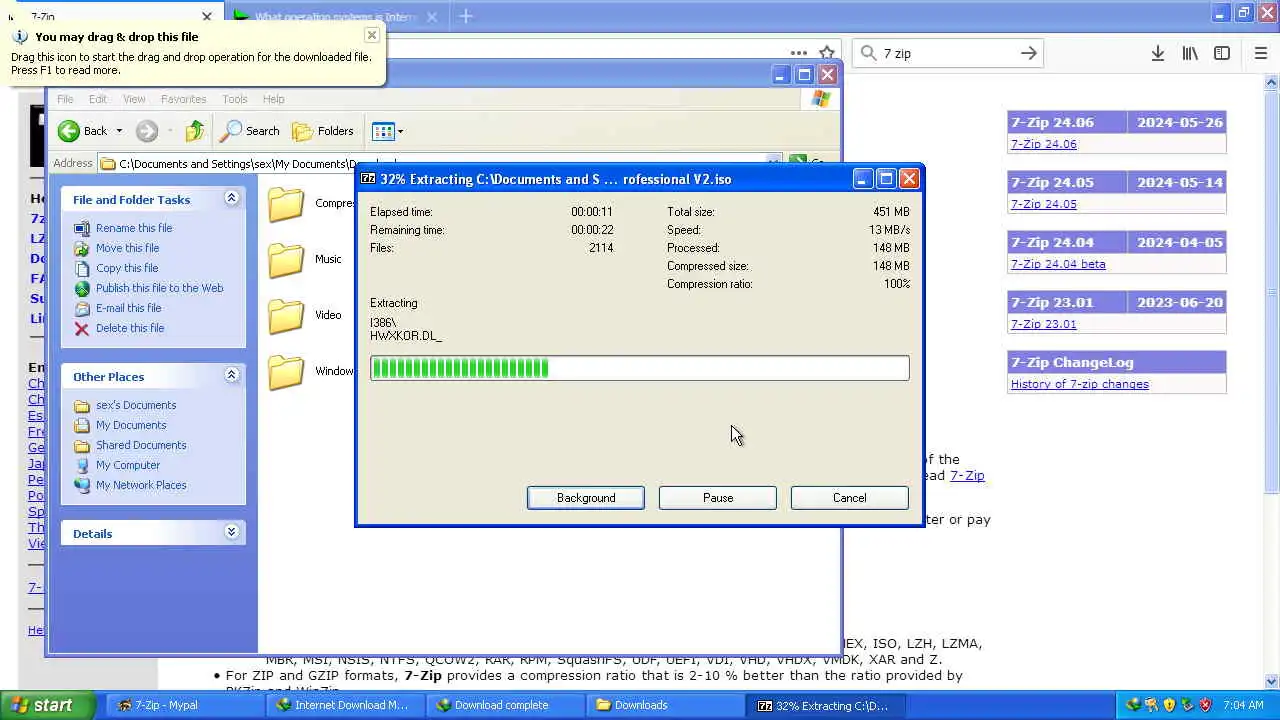The width and height of the screenshot is (1280, 720).
Task: Click the browser page scrollbar up arrow
Action: [1272, 83]
